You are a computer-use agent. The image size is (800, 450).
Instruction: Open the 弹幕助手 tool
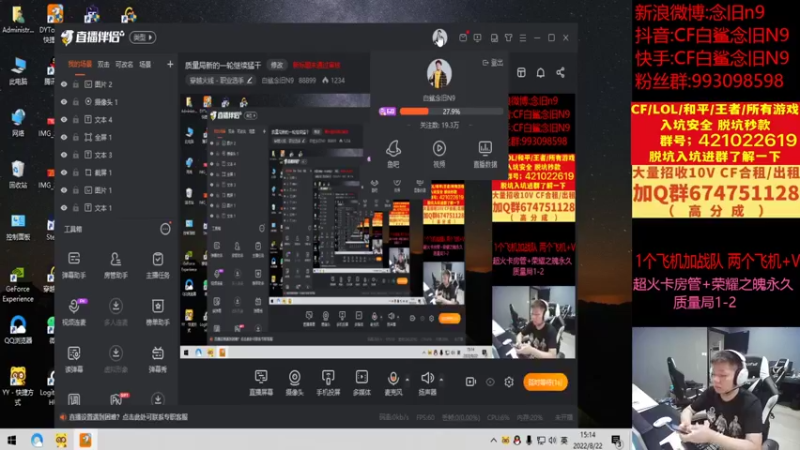pyautogui.click(x=74, y=264)
